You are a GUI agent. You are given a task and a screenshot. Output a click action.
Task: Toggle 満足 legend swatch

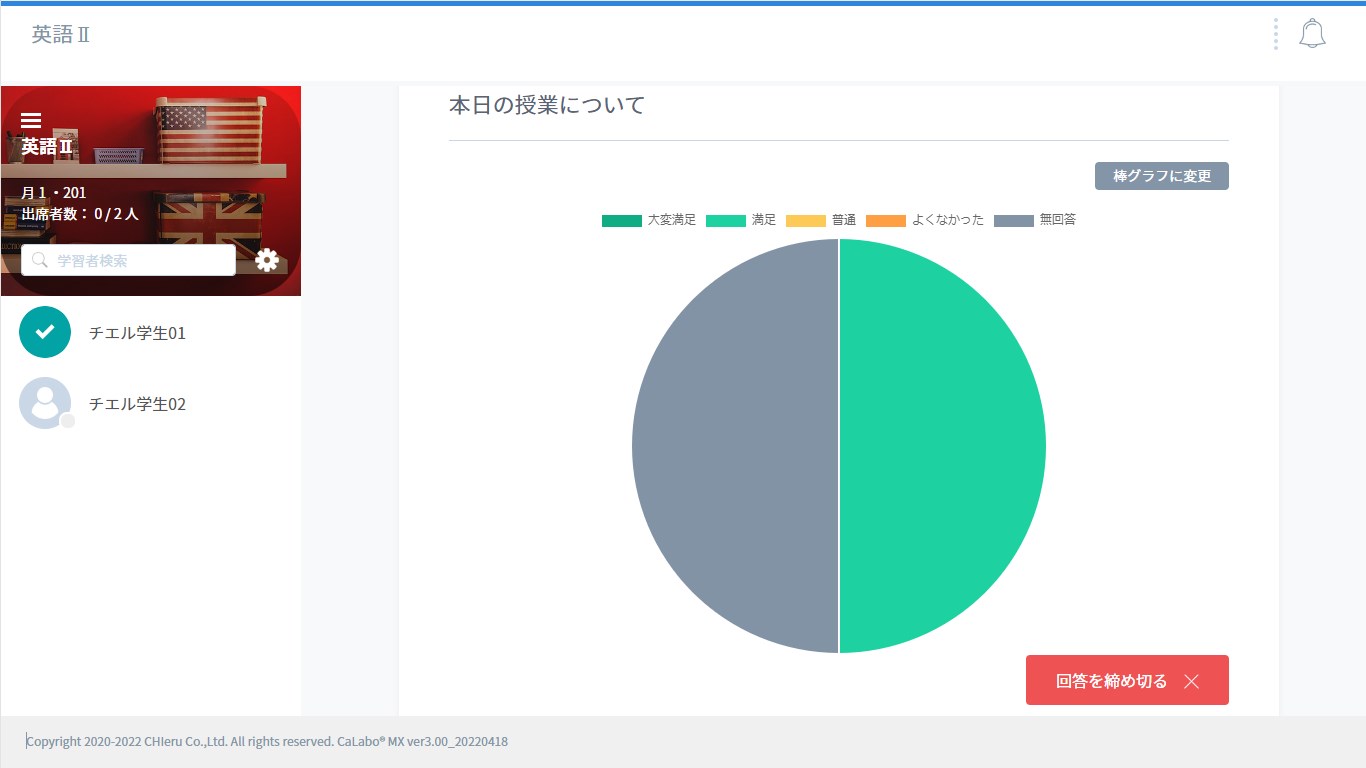click(x=725, y=220)
